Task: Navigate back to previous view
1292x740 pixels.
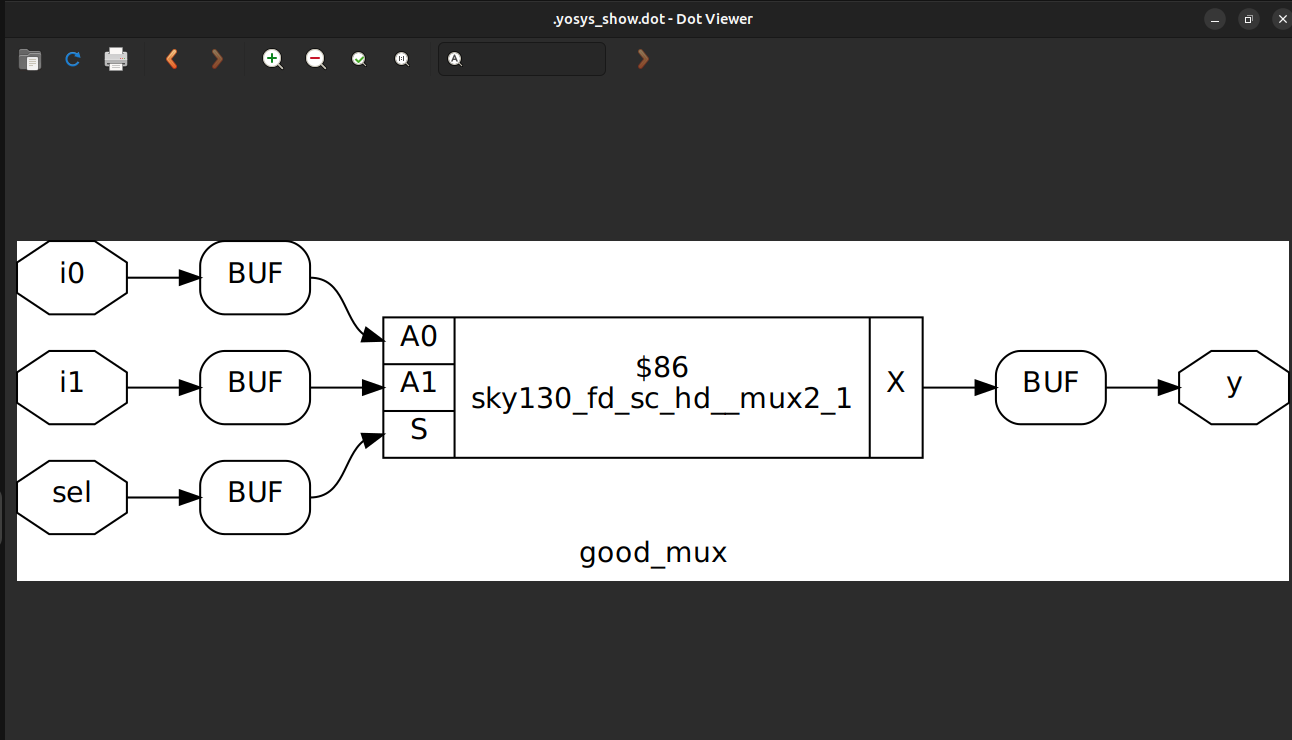Action: tap(171, 59)
